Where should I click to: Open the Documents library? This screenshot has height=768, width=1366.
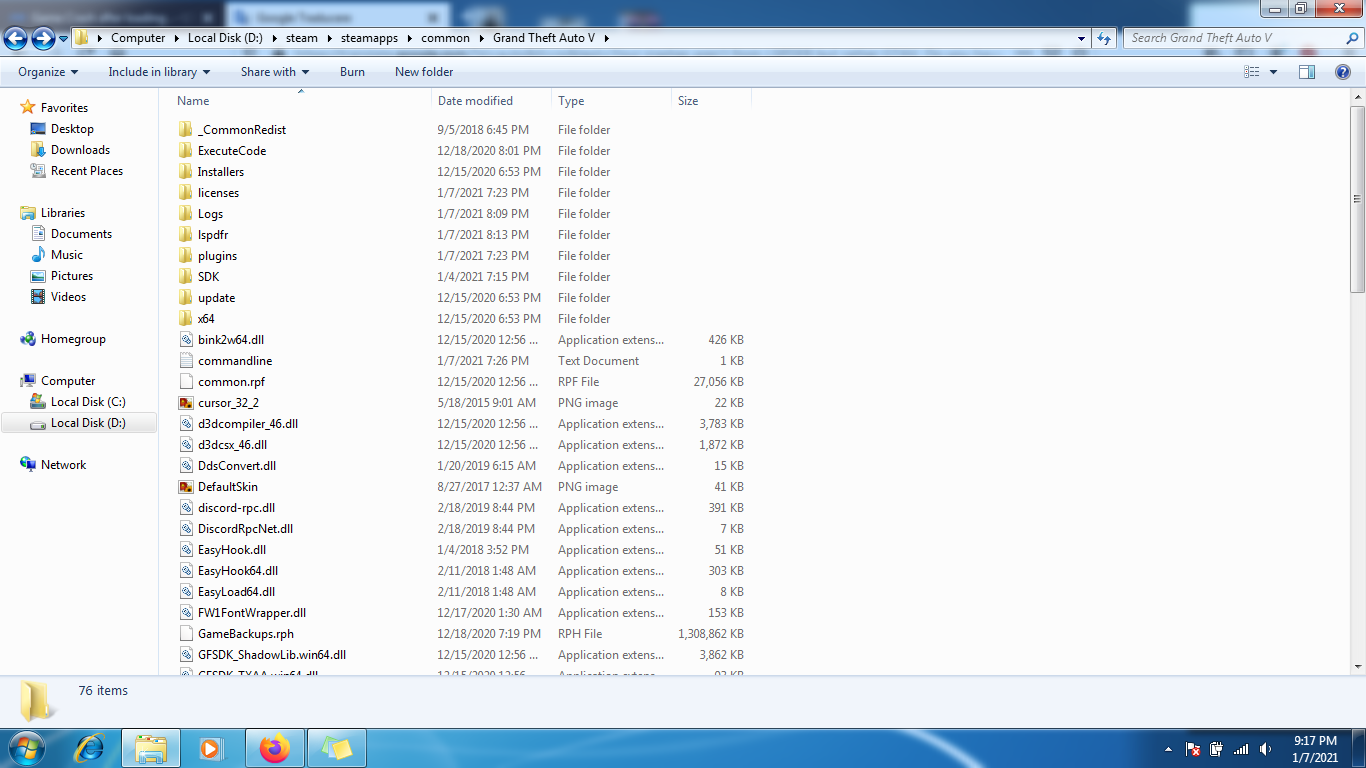[81, 234]
